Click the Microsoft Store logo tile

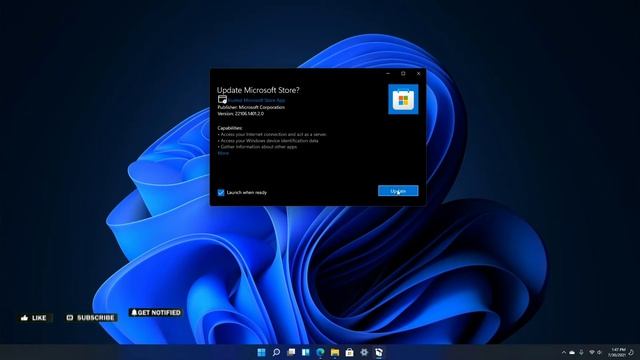pos(403,99)
